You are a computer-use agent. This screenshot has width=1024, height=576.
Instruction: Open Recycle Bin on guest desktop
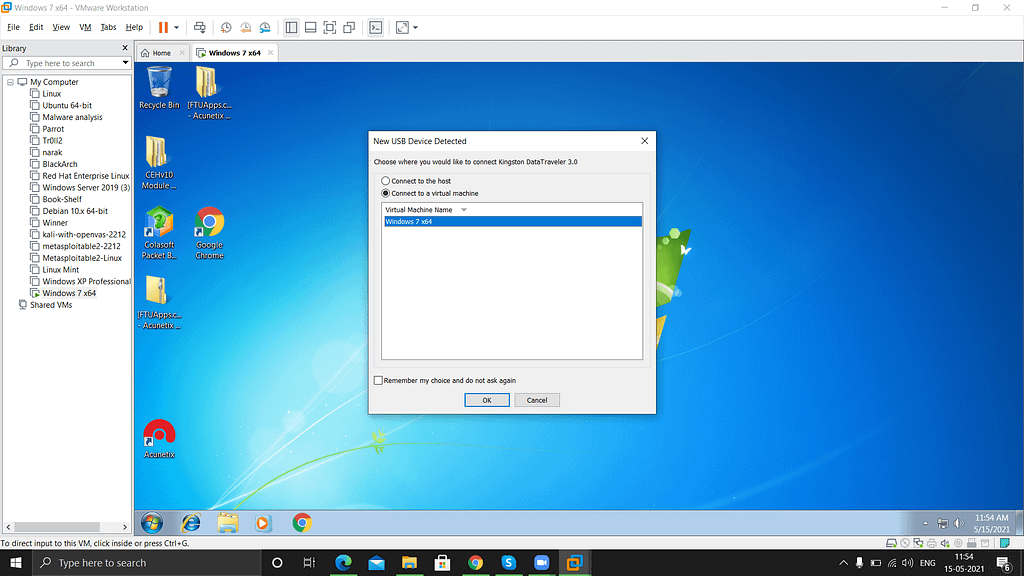click(159, 88)
